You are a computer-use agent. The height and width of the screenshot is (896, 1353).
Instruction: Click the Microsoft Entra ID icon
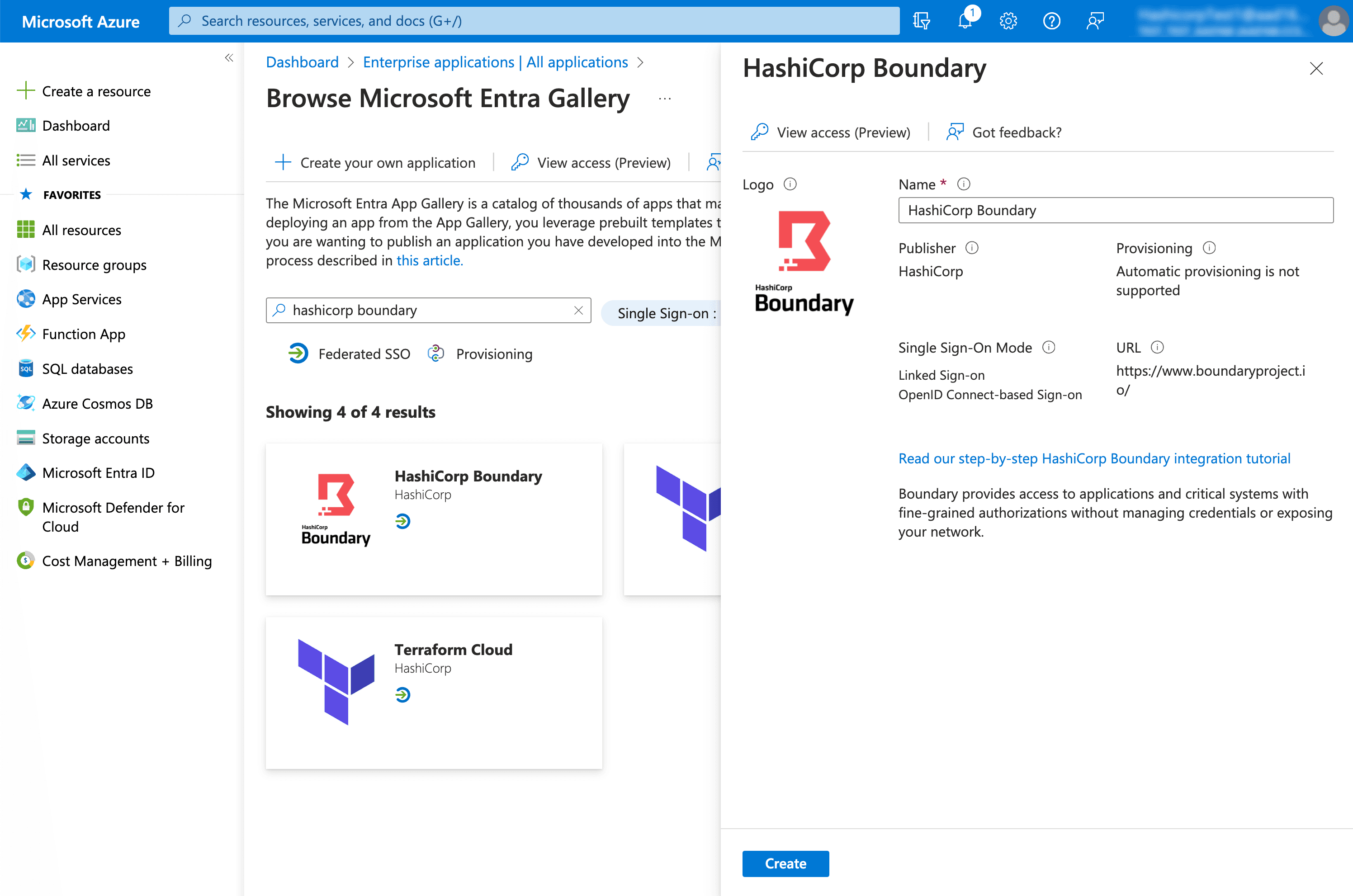click(x=26, y=472)
